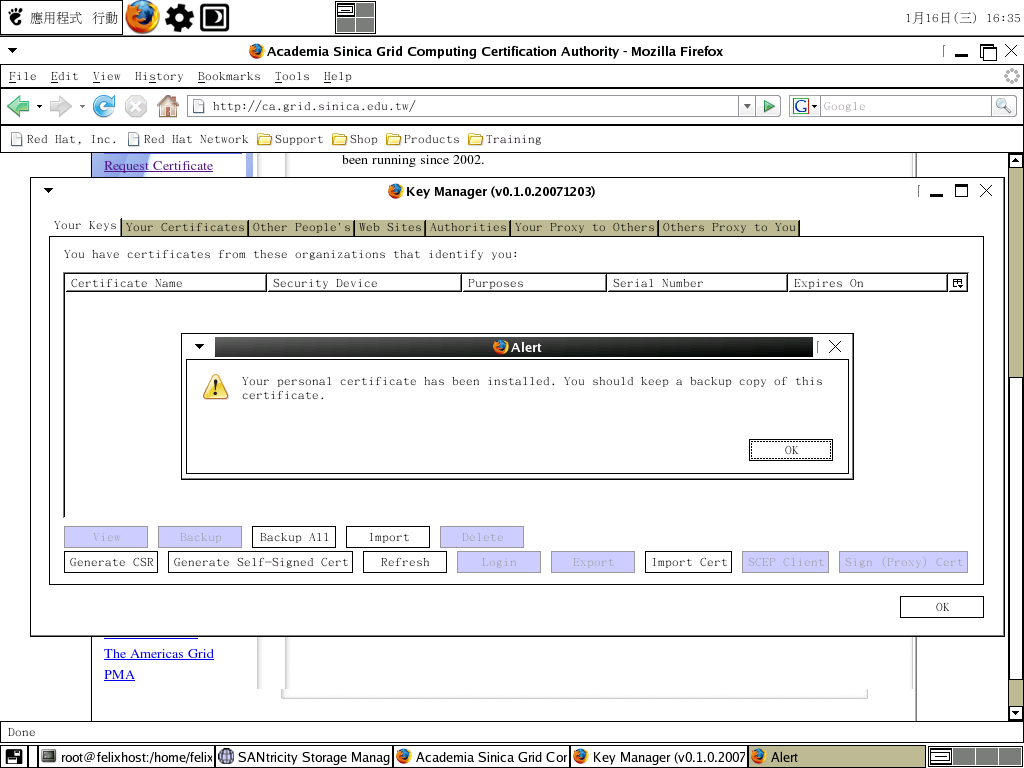Open the Products bookmarks folder
This screenshot has height=768, width=1024.
[423, 139]
